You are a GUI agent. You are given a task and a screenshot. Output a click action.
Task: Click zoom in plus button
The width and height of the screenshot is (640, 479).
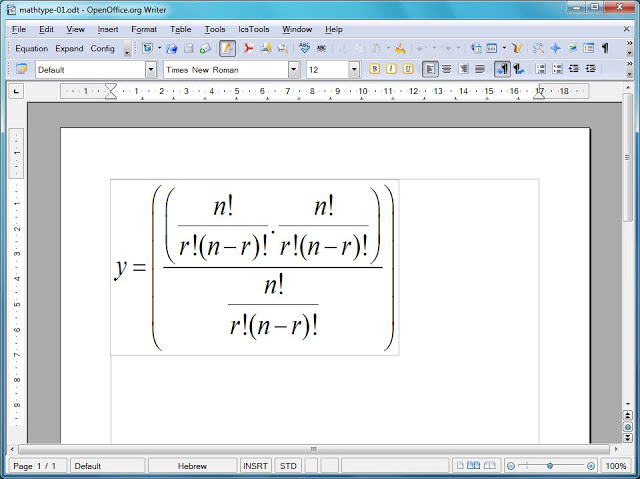coord(591,466)
